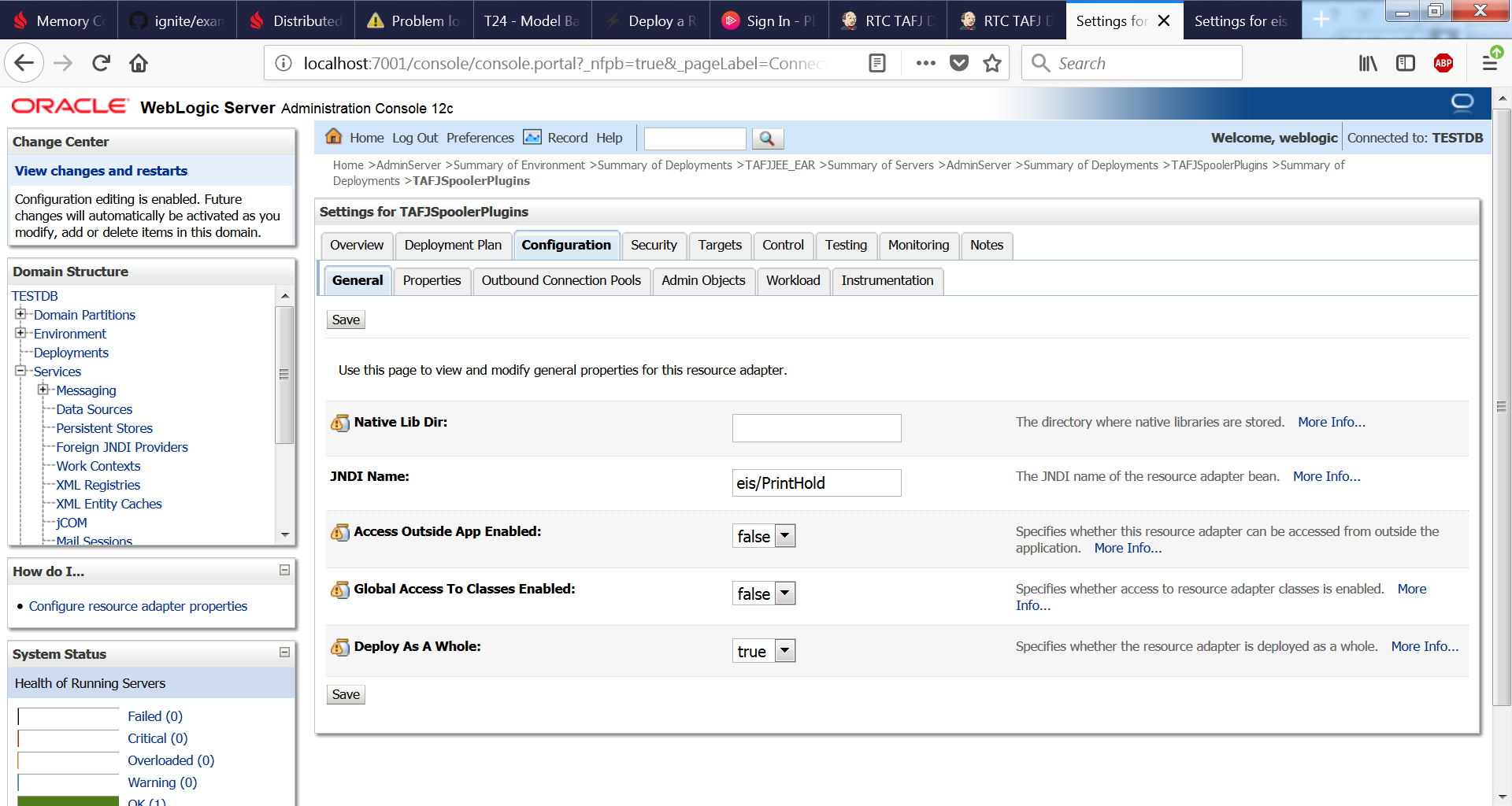Image resolution: width=1512 pixels, height=806 pixels.
Task: Collapse the Services tree node
Action: click(20, 371)
